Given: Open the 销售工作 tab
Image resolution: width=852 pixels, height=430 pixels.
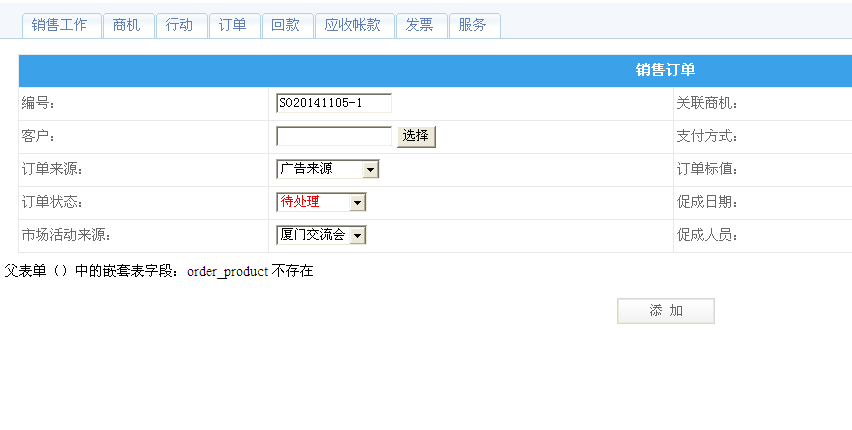Looking at the screenshot, I should (61, 26).
